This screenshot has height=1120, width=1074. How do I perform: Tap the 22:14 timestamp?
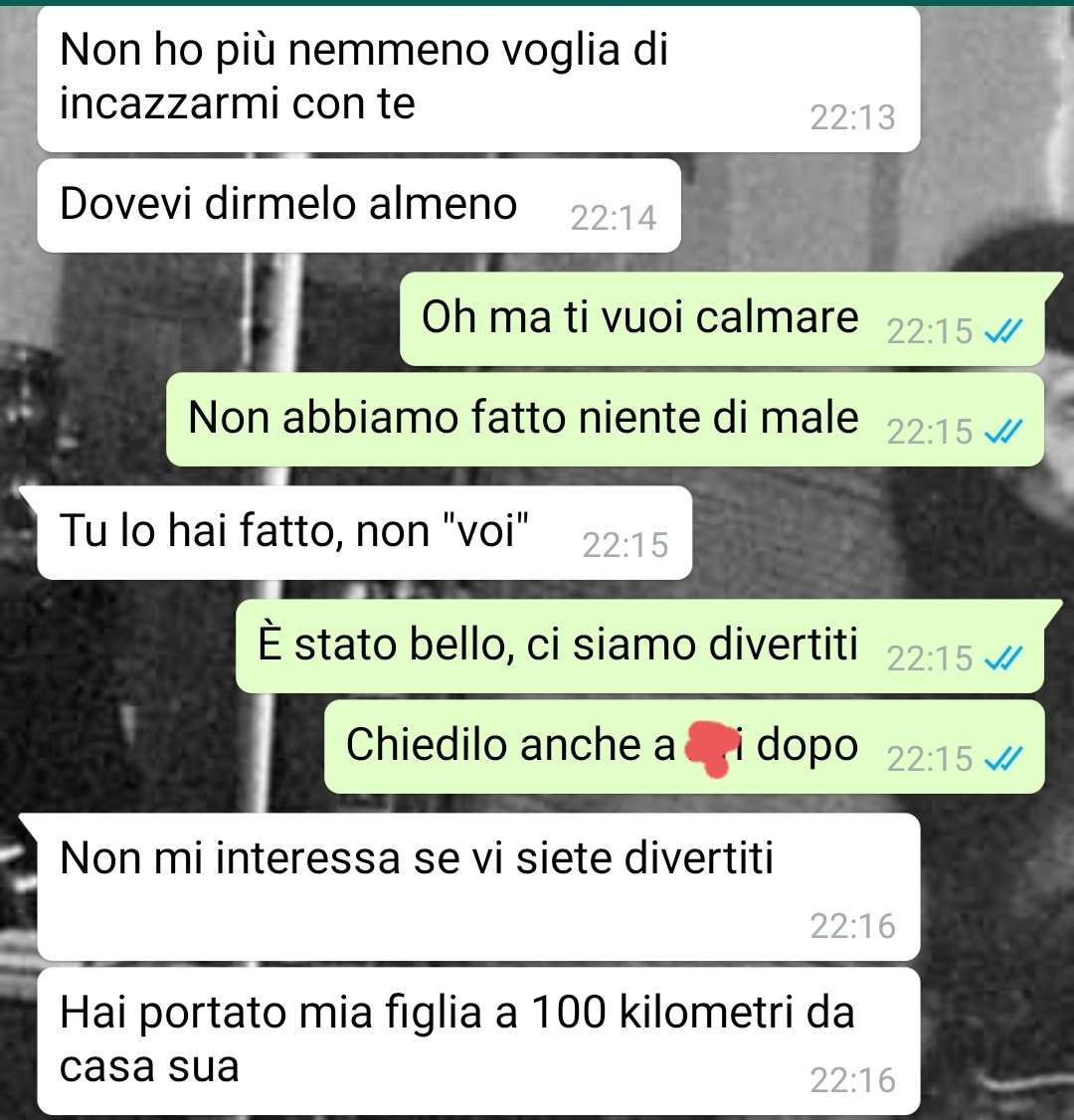tap(613, 218)
